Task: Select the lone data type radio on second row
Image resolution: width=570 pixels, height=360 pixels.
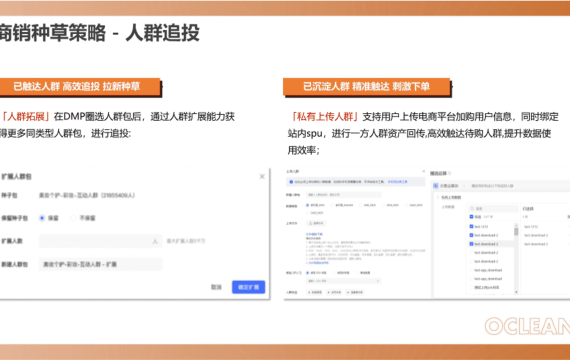Action: click(x=307, y=213)
